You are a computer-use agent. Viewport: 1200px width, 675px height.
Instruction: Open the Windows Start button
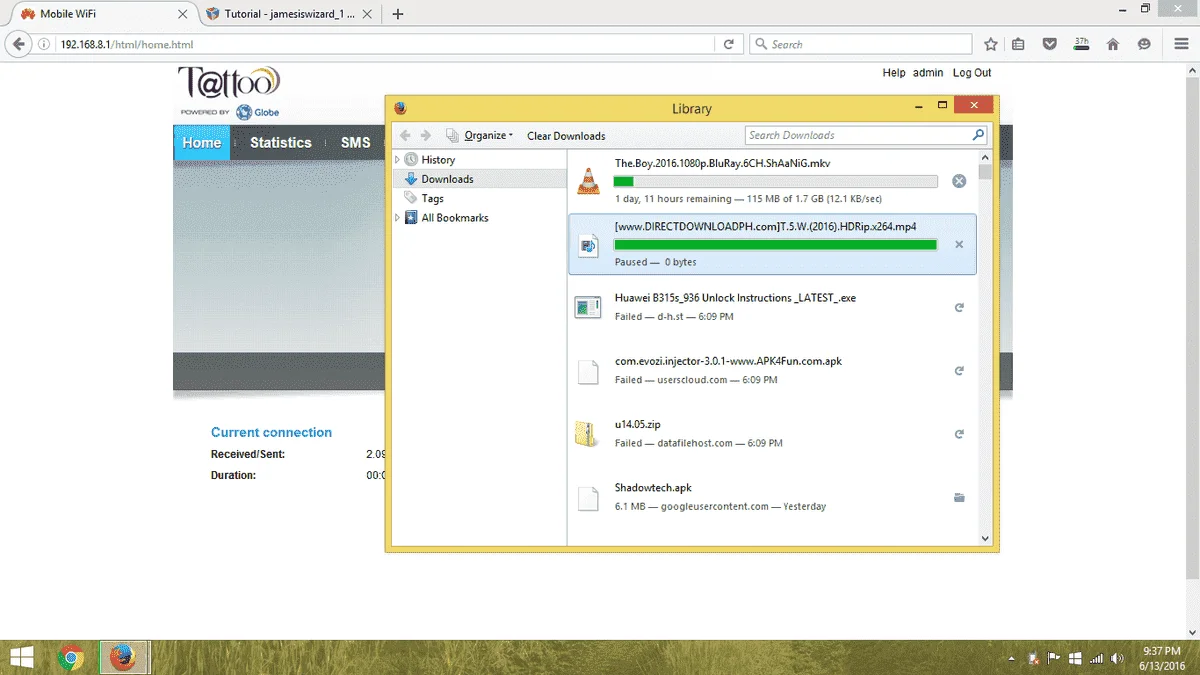click(x=21, y=657)
